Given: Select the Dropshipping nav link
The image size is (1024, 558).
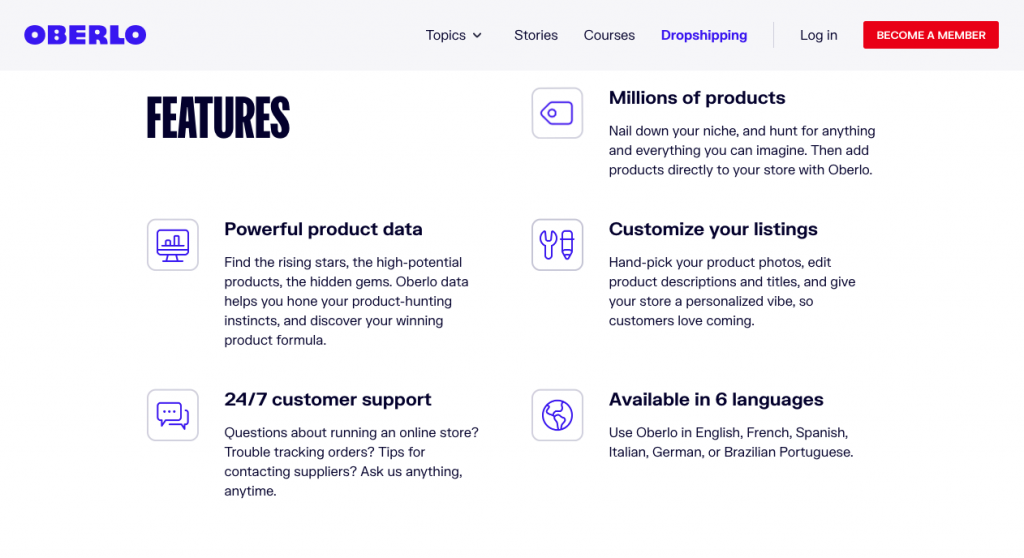Looking at the screenshot, I should click(703, 35).
